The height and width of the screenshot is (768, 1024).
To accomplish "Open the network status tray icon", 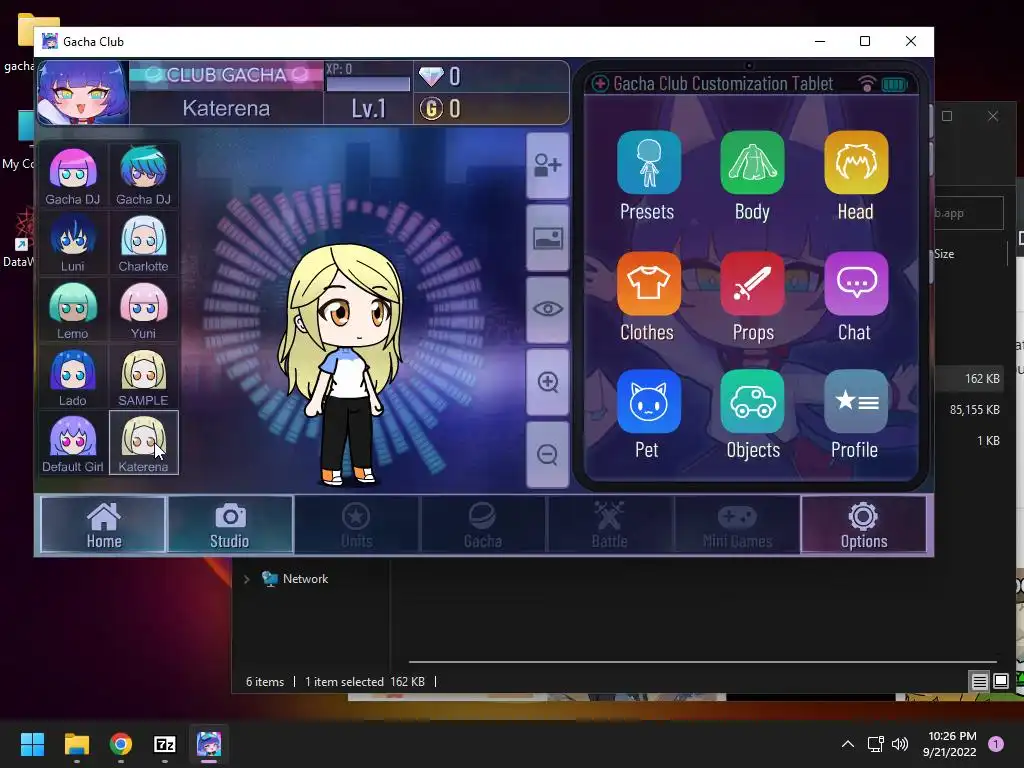I will (875, 744).
